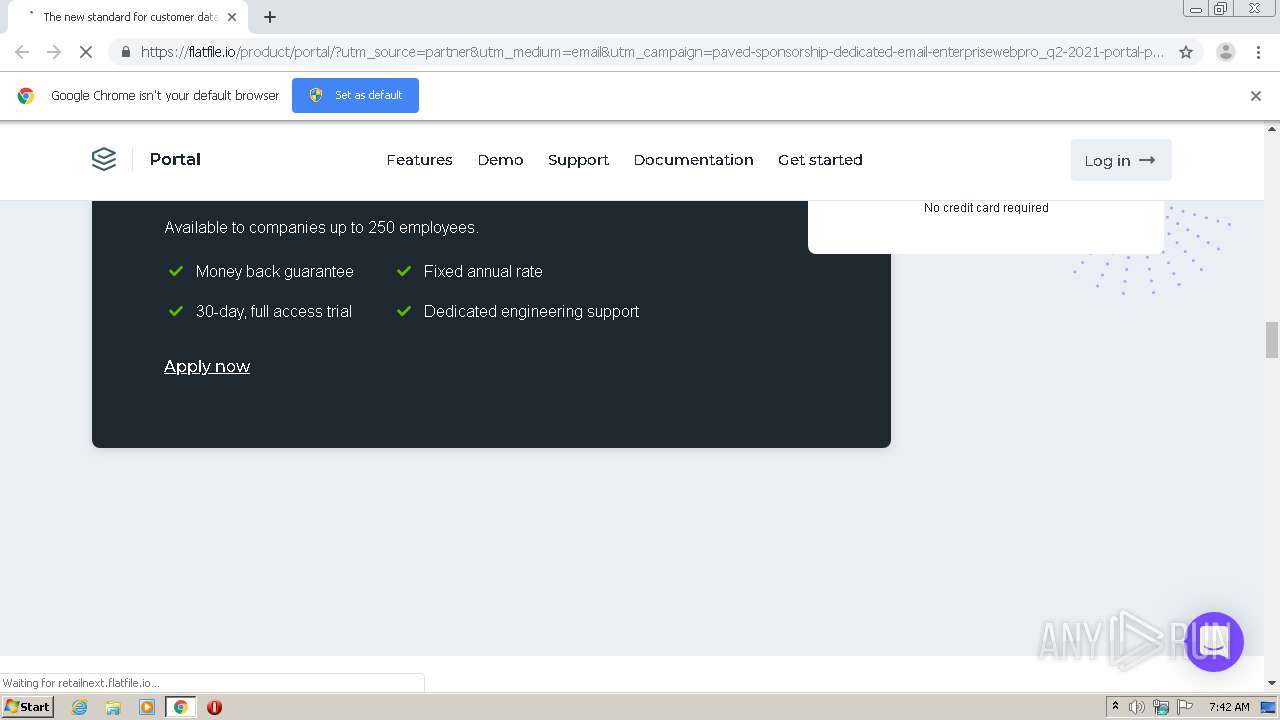This screenshot has width=1280, height=720.
Task: Close the current Flatfile browser tab
Action: point(232,17)
